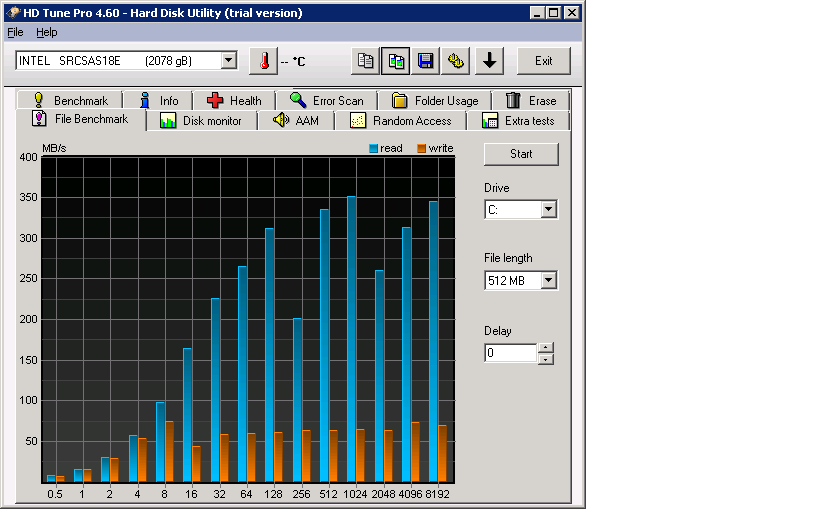
Task: Open the Random Access tab
Action: 401,121
